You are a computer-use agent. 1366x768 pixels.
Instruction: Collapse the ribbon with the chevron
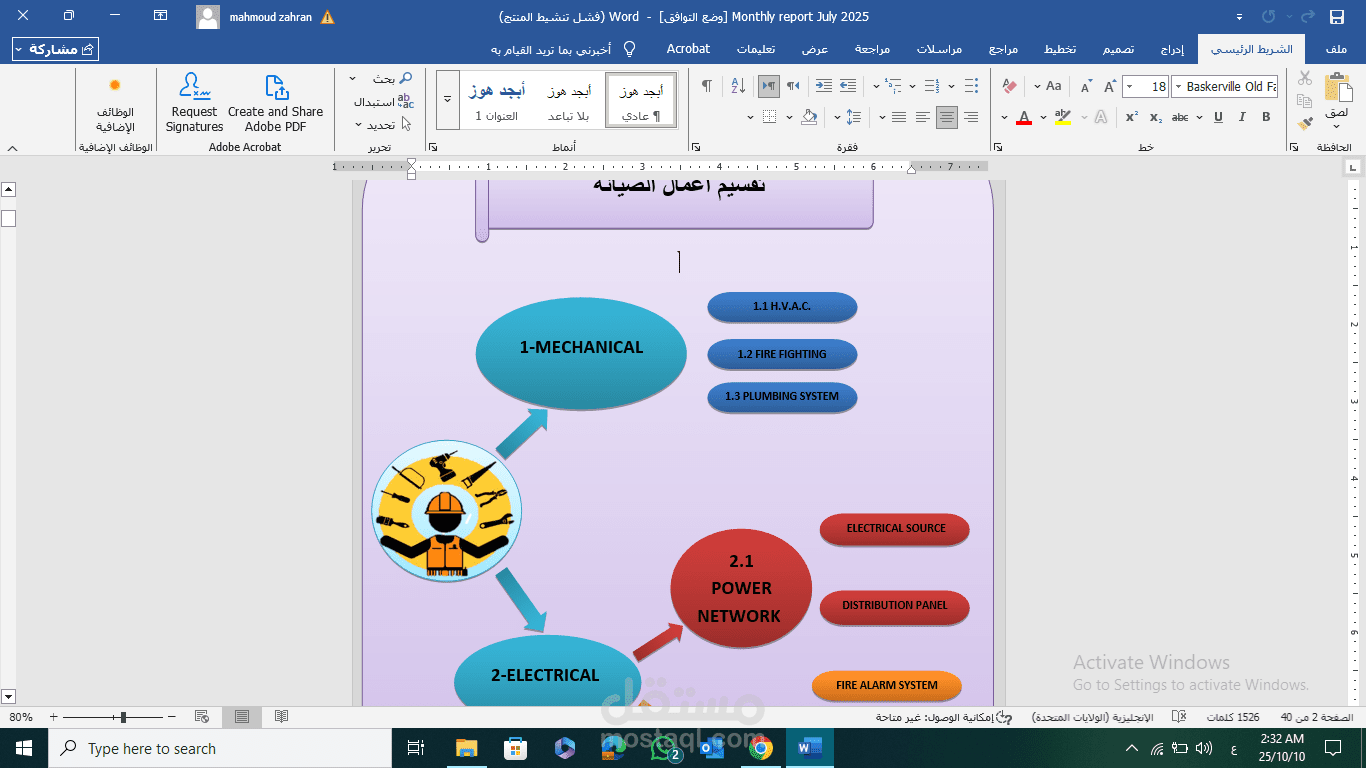(12, 148)
